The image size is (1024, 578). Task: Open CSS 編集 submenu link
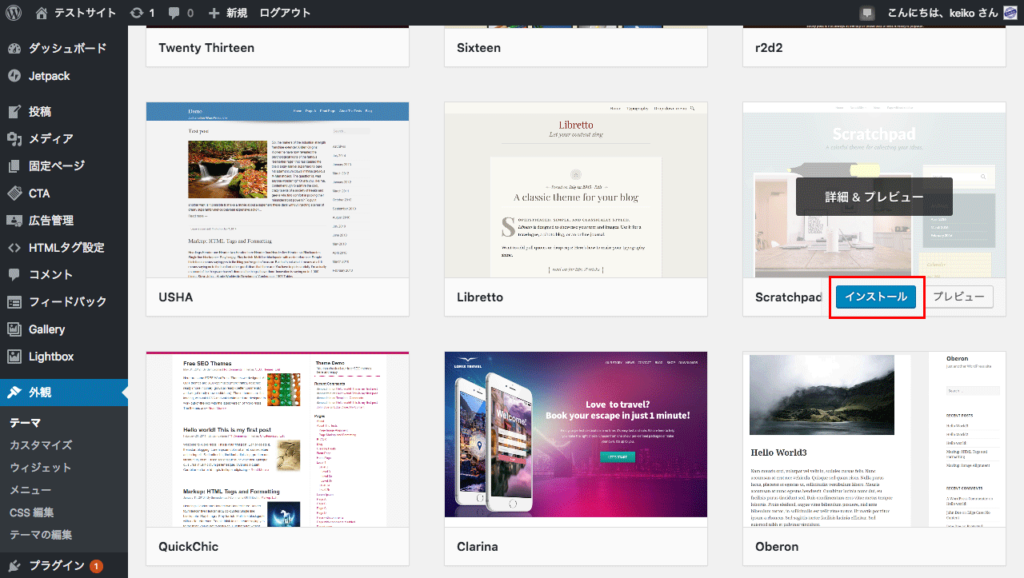pyautogui.click(x=31, y=513)
